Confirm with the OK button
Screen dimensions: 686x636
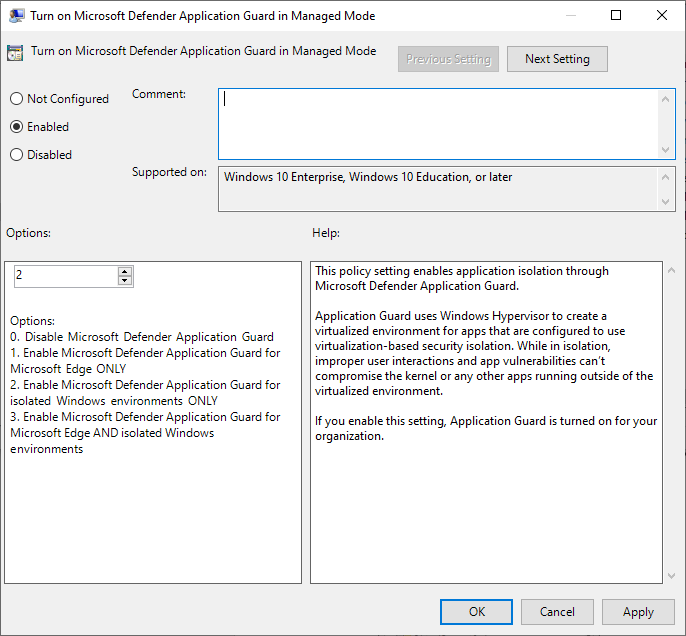tap(476, 612)
